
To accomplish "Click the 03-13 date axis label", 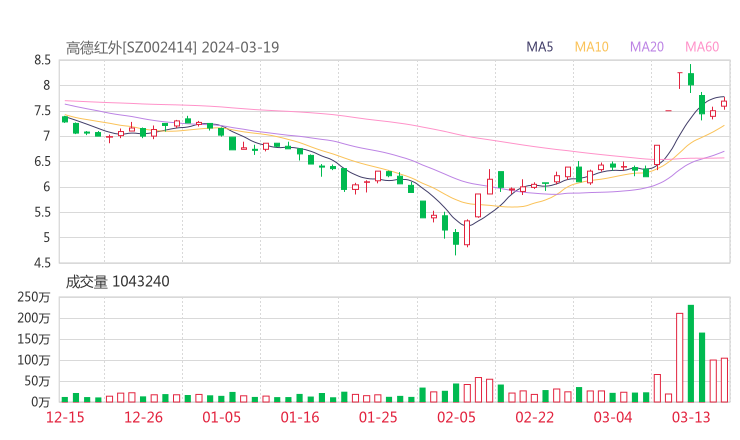I will pos(691,418).
